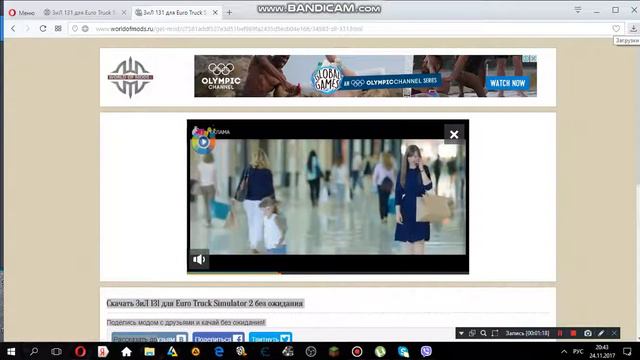640x360 pixels.
Task: Switch input language РУС indicator
Action: pos(578,351)
